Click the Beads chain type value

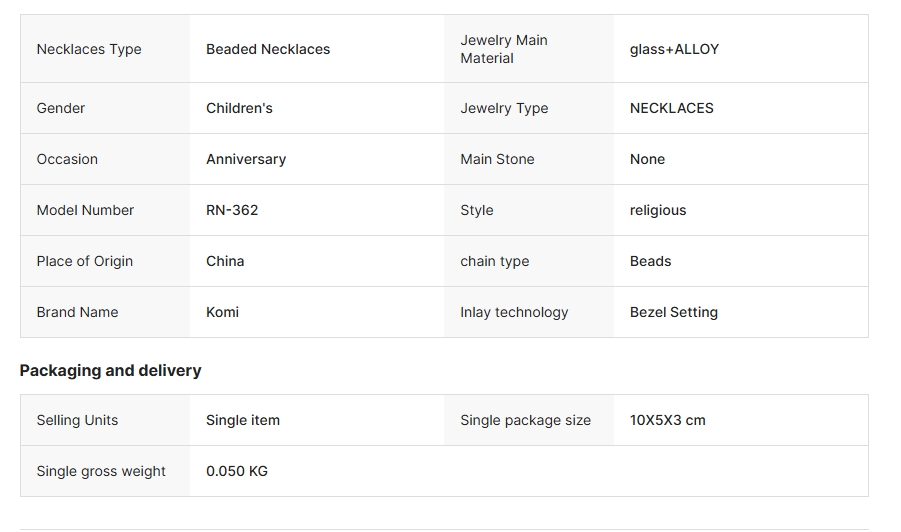[x=650, y=261]
